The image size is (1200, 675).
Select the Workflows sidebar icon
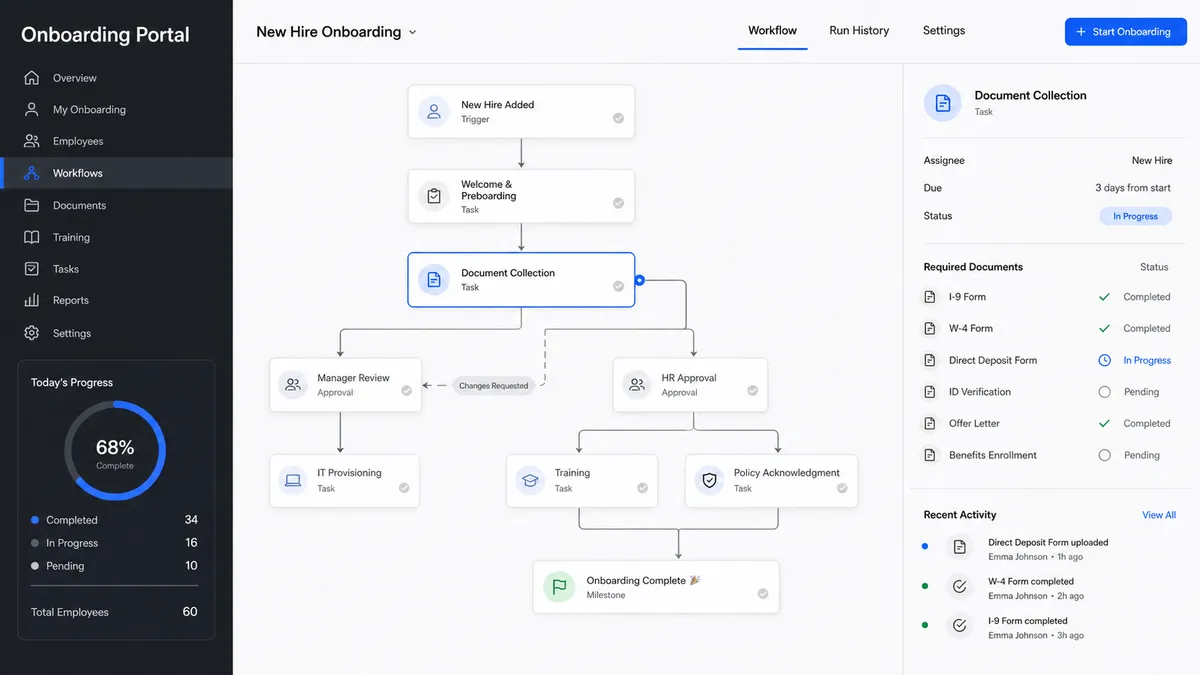[32, 173]
